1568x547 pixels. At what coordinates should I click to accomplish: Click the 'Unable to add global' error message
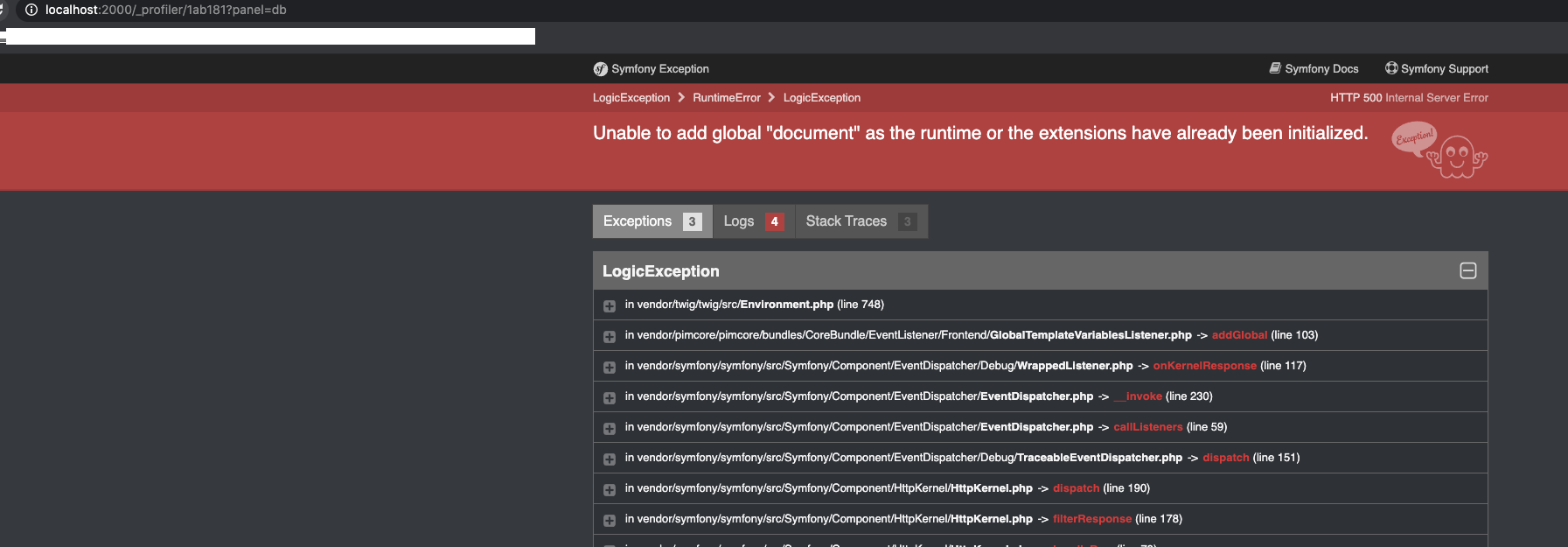point(980,133)
